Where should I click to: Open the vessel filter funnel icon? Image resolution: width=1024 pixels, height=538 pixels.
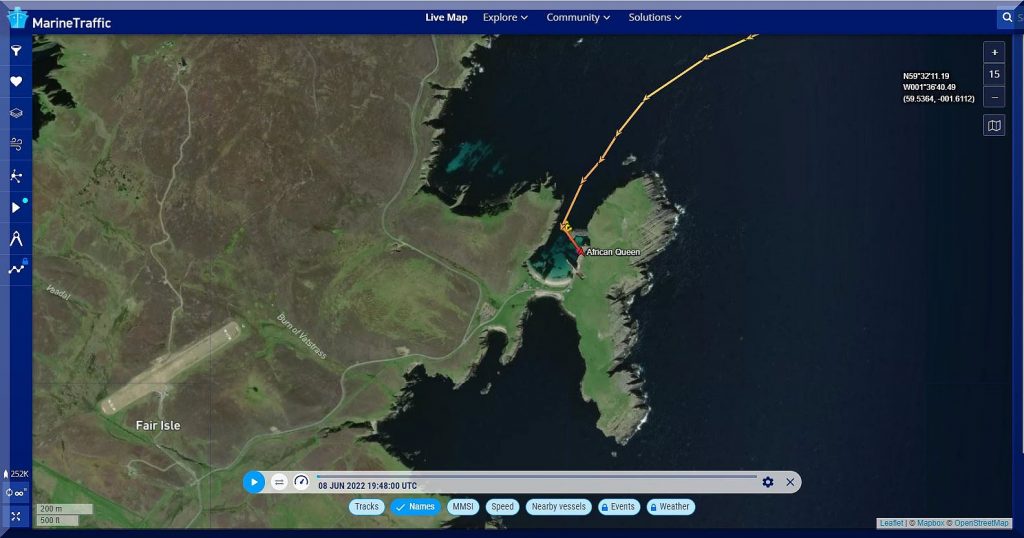point(16,50)
